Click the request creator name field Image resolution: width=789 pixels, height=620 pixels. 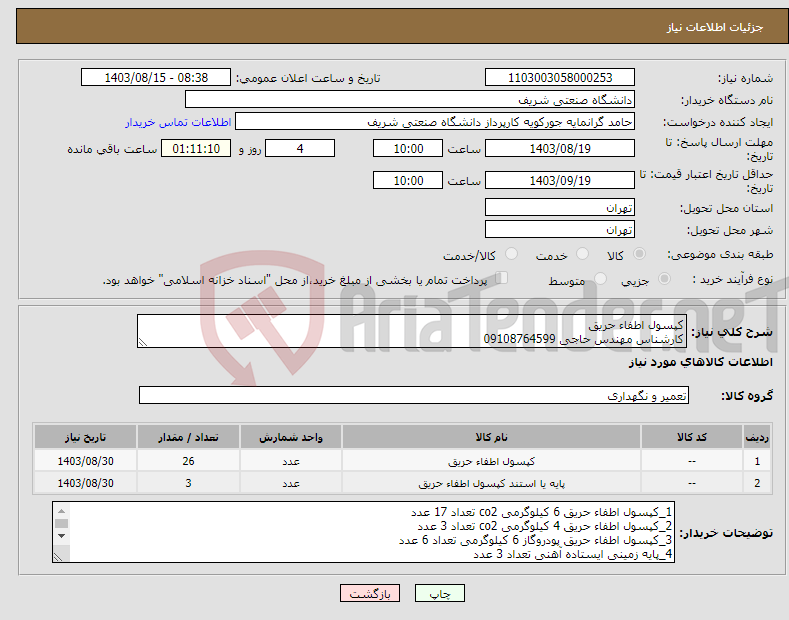coord(435,122)
